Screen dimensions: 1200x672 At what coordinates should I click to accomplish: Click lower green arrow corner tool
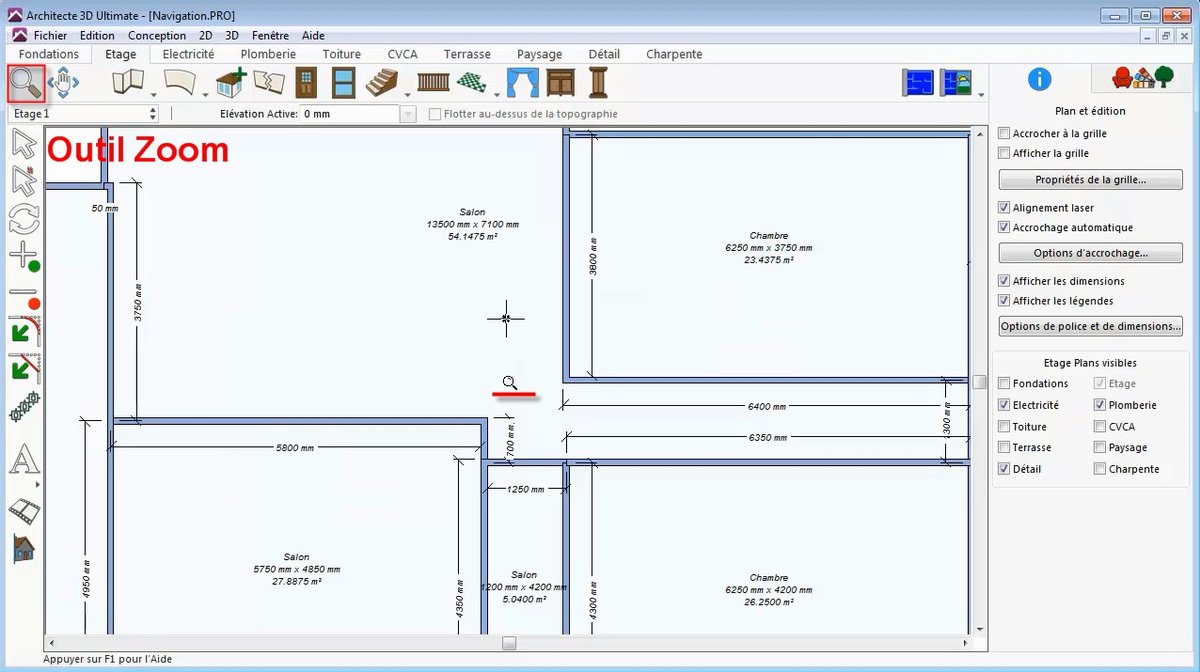tap(24, 367)
